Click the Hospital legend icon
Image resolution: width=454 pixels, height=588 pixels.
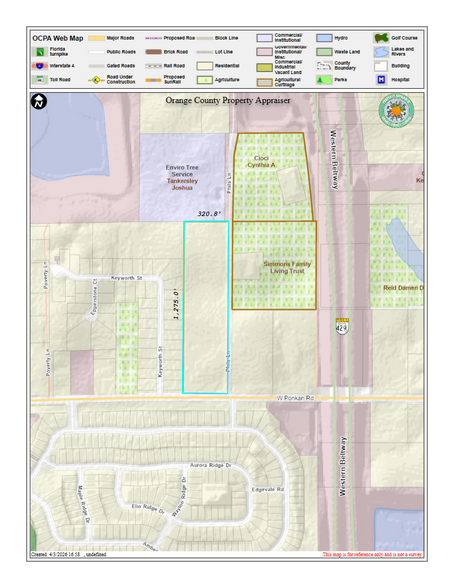[x=381, y=80]
